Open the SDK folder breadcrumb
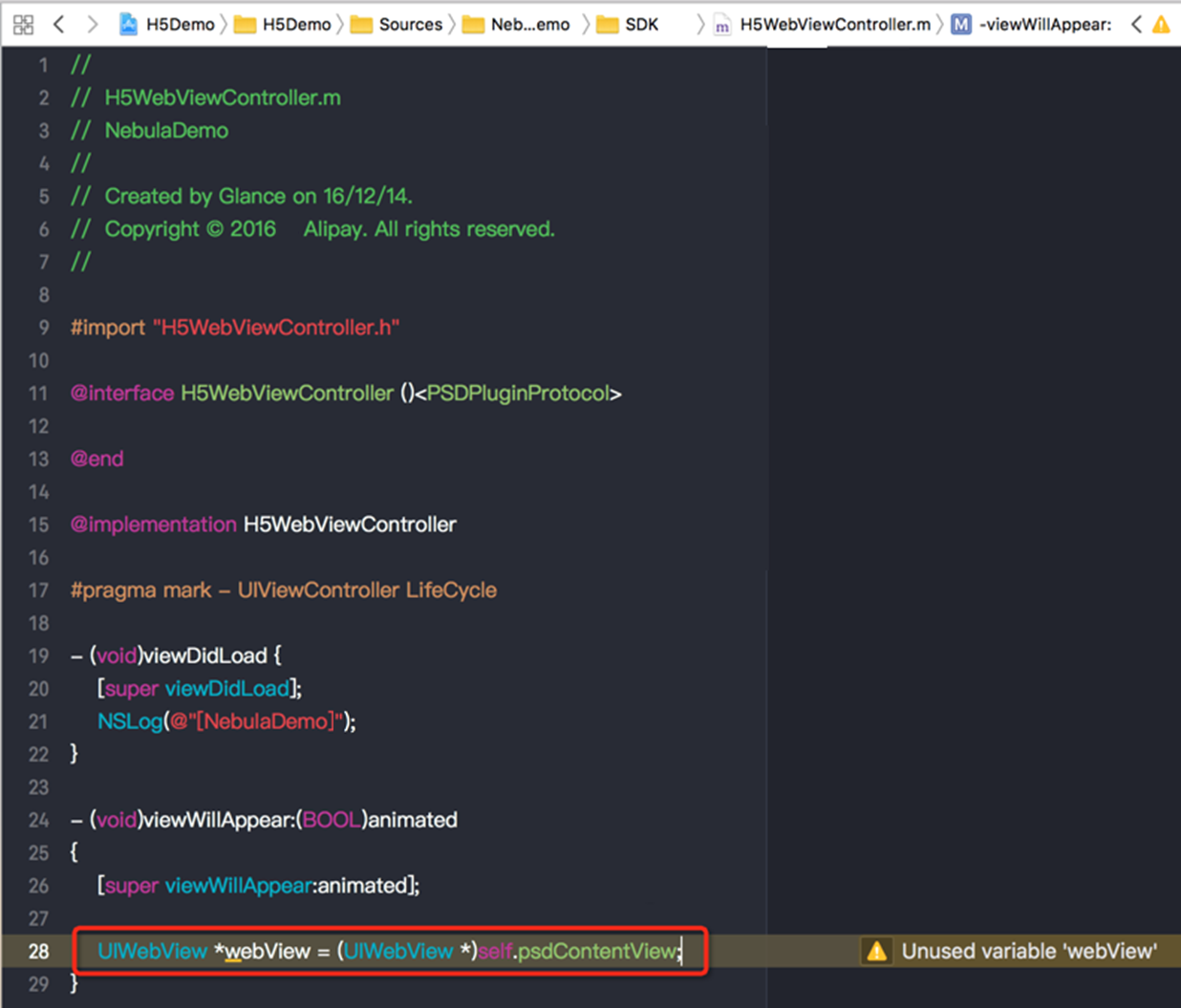This screenshot has height=1008, width=1181. (x=629, y=24)
